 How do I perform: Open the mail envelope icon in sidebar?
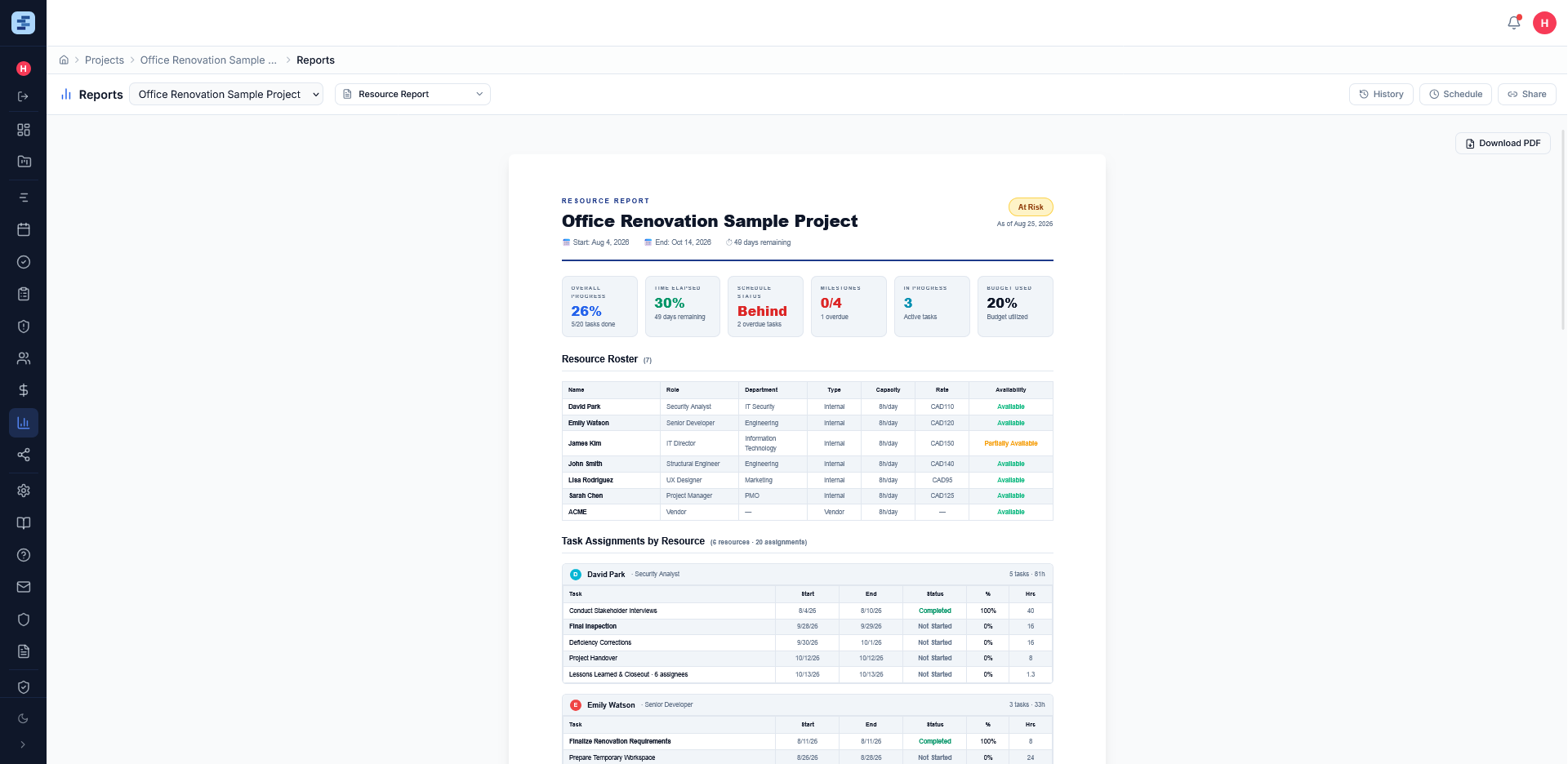tap(24, 587)
